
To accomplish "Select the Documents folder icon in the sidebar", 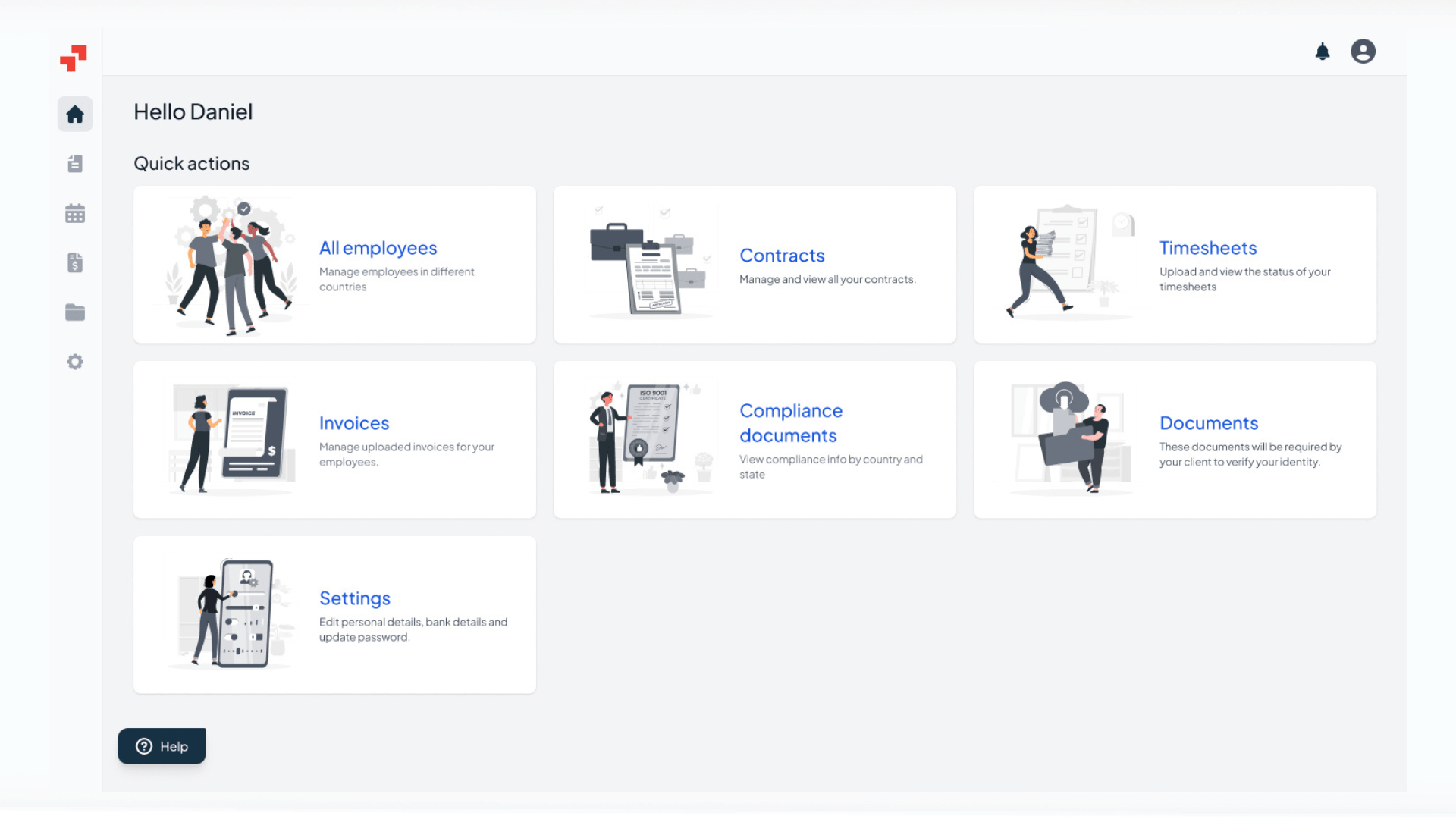I will 75,312.
